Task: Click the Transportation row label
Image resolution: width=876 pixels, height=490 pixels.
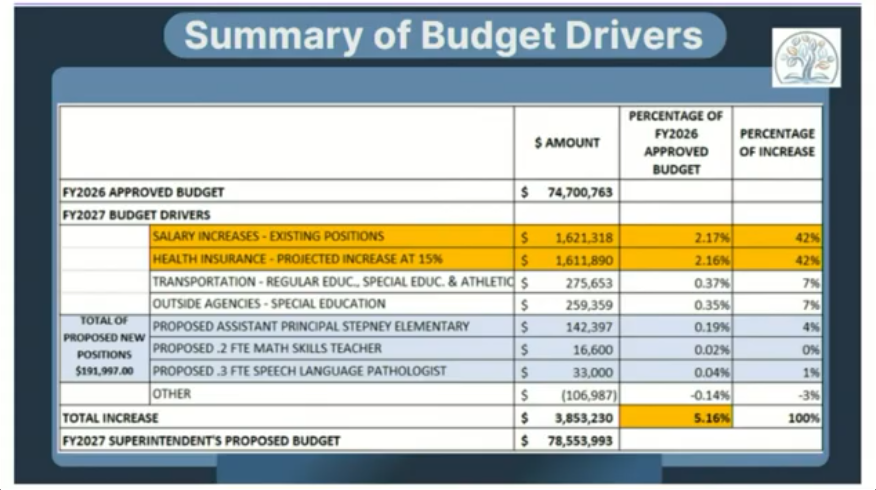Action: [x=330, y=282]
